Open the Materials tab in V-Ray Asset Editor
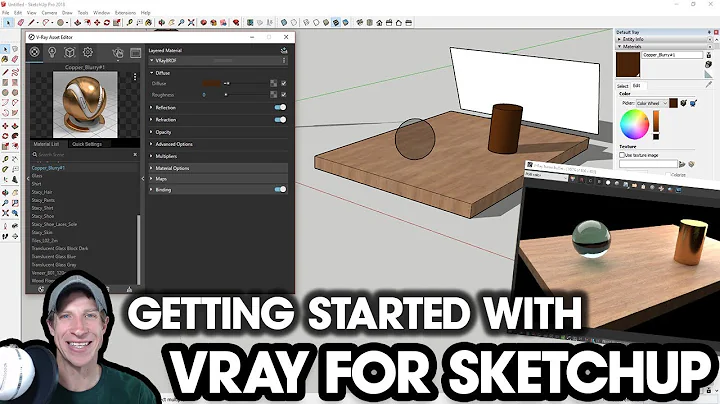Screen dimensions: 720x404 (x=34, y=52)
